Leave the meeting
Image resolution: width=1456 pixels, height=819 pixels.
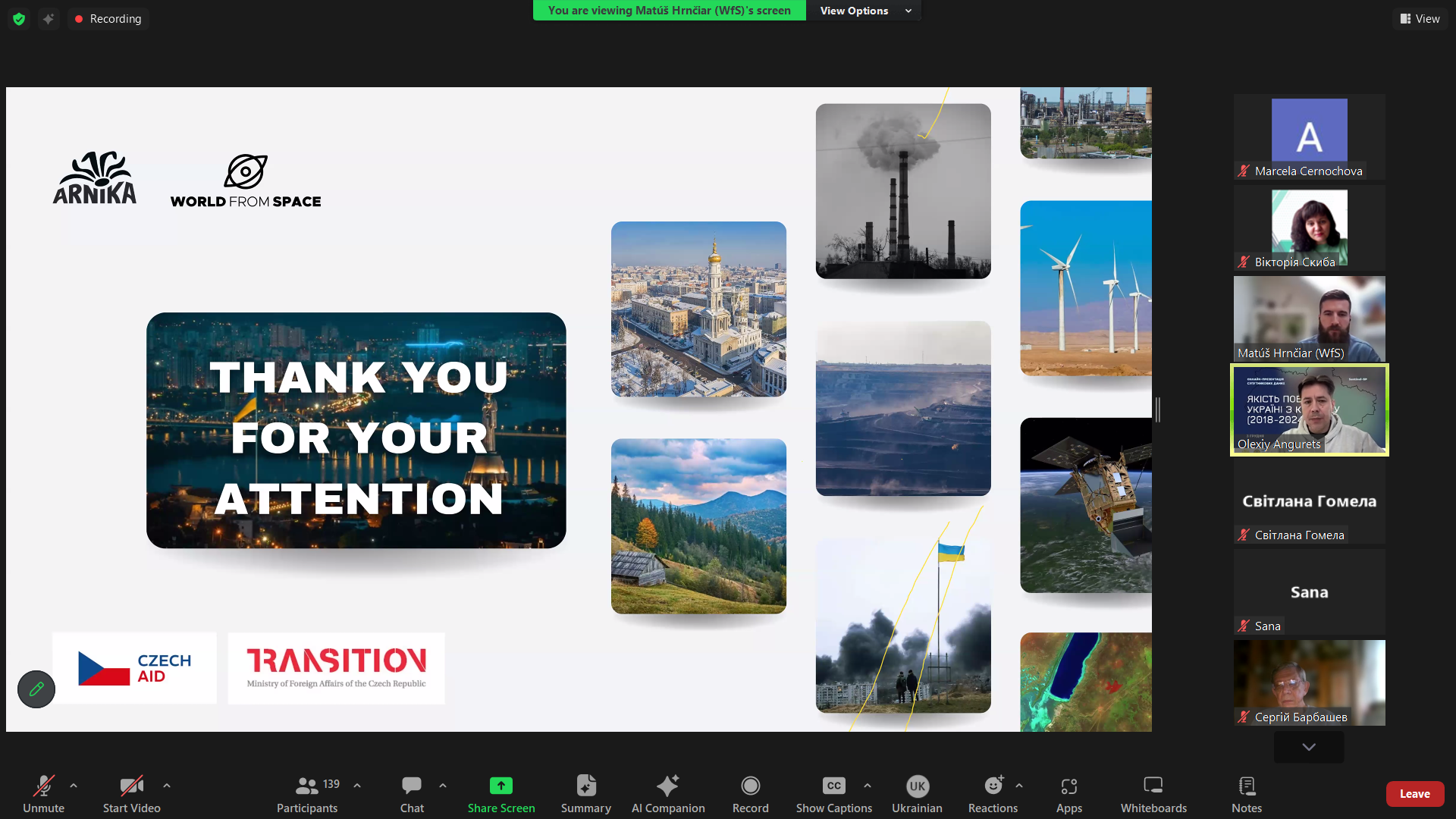[1415, 793]
